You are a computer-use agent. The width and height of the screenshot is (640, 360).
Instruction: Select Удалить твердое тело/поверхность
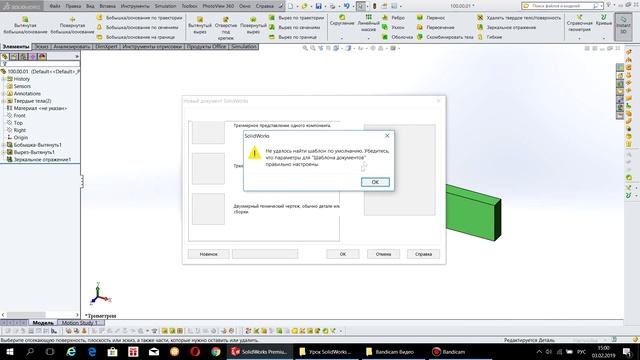(x=519, y=18)
